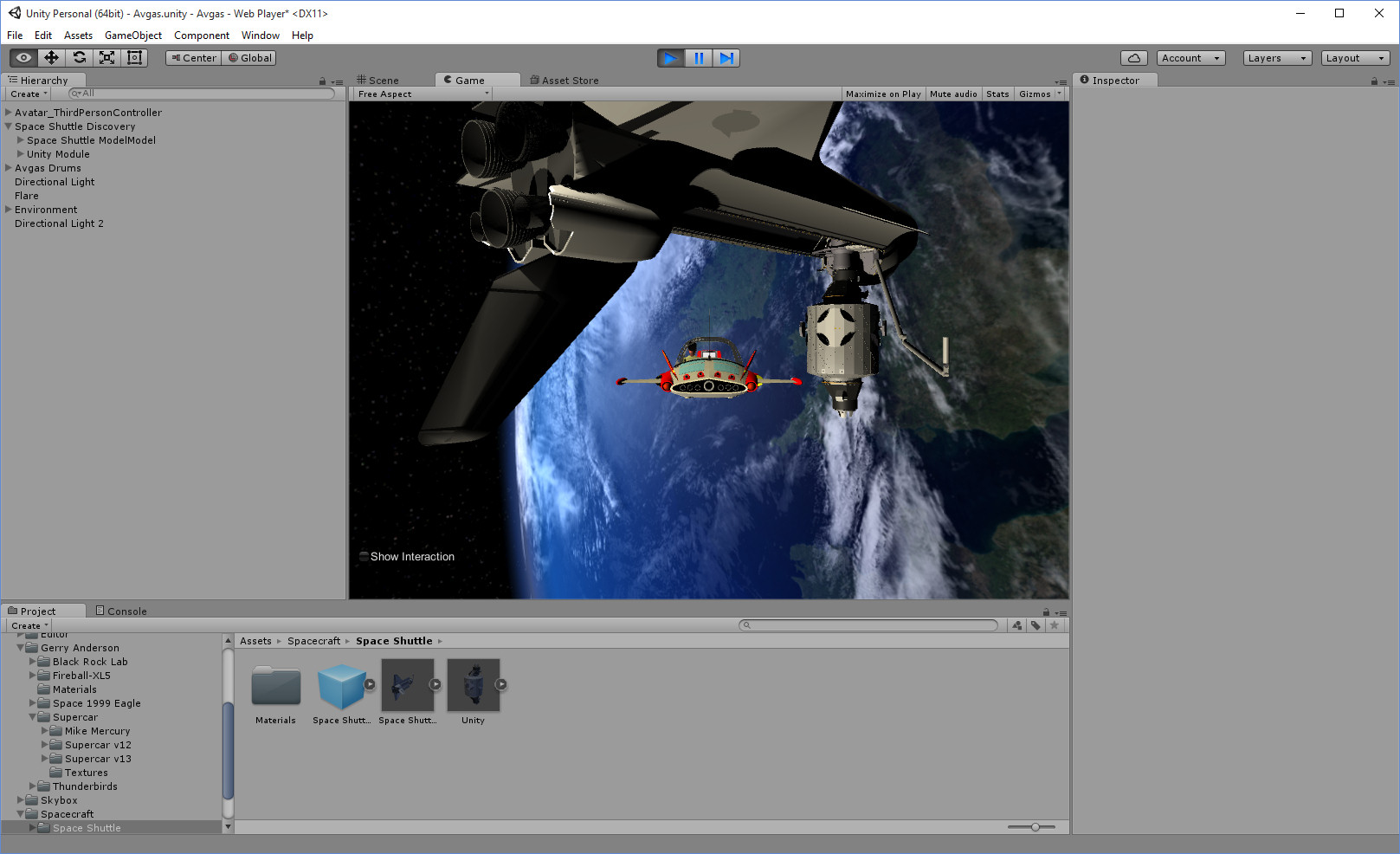
Task: Expand the blue cube prefab's sub-assets
Action: tap(370, 684)
